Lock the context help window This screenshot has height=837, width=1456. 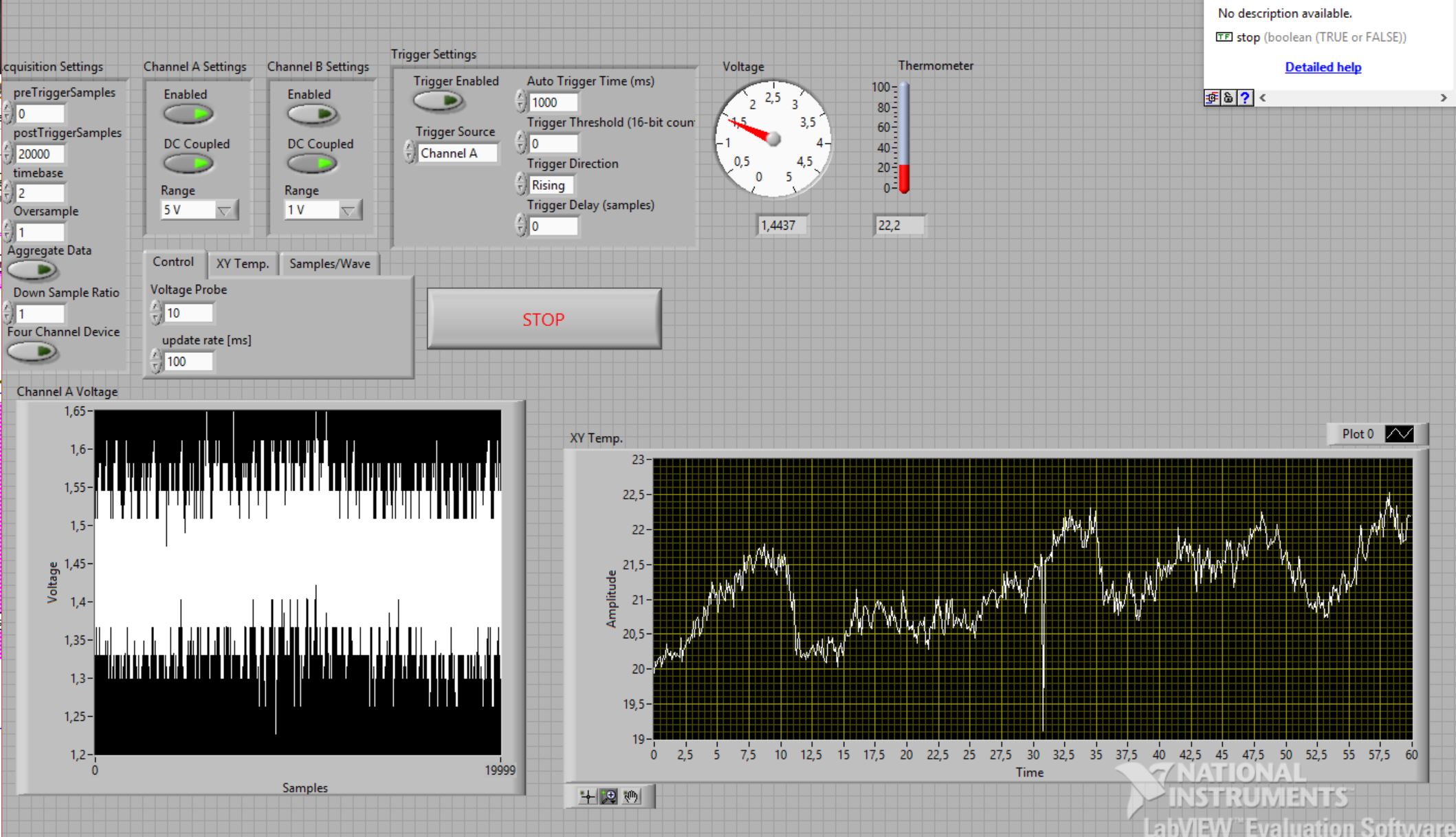[x=1228, y=98]
